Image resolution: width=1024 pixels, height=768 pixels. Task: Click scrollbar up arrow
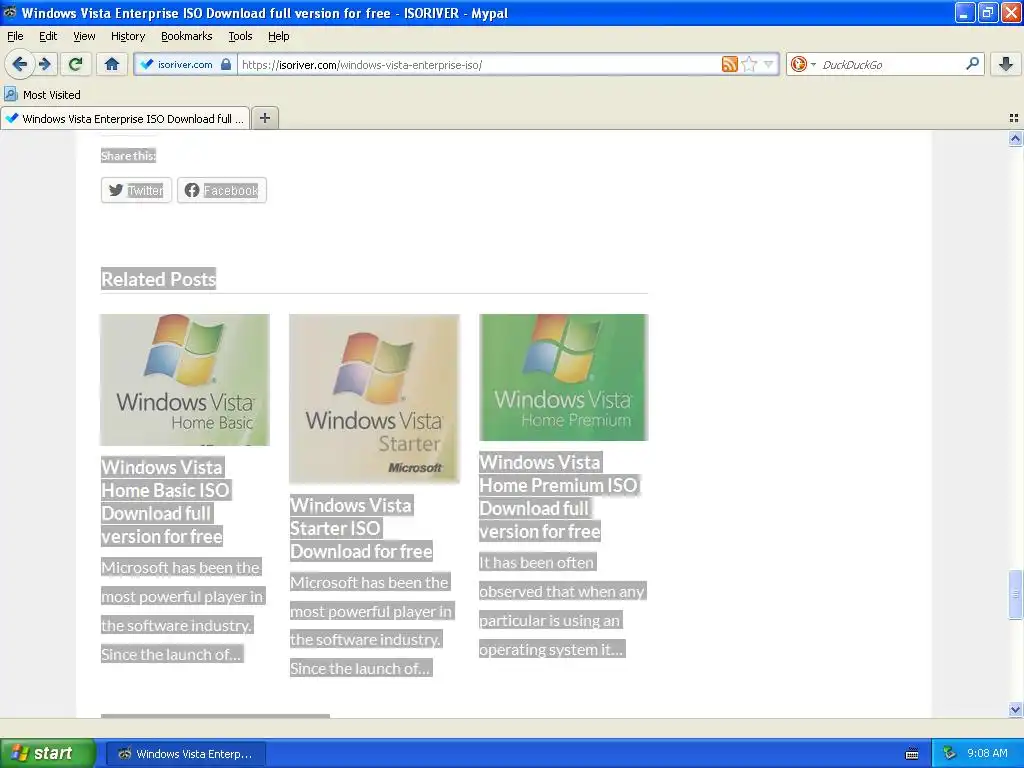click(1015, 138)
